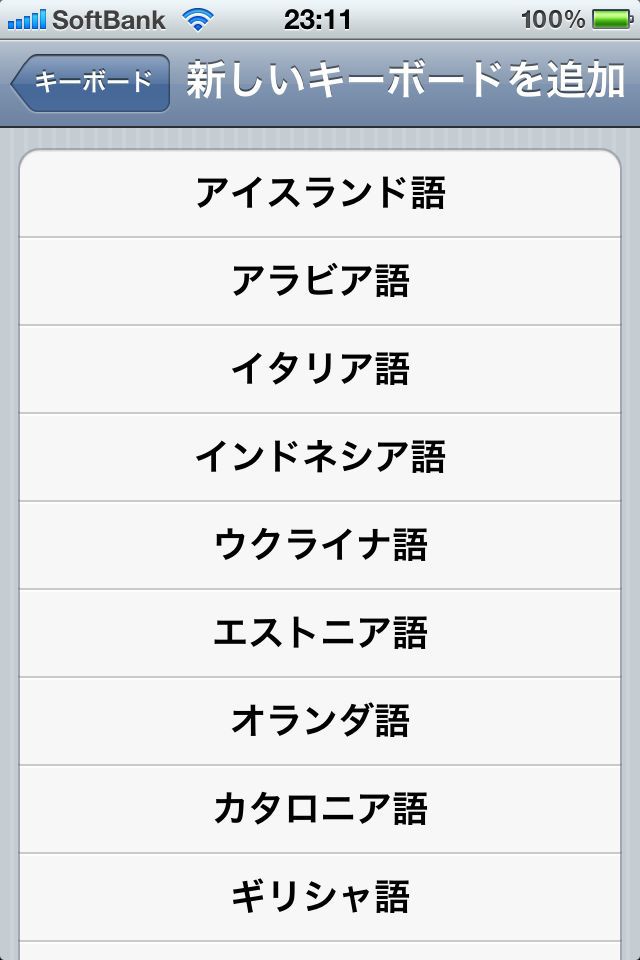Tap the 新しいキーボードを追加 title

point(405,80)
